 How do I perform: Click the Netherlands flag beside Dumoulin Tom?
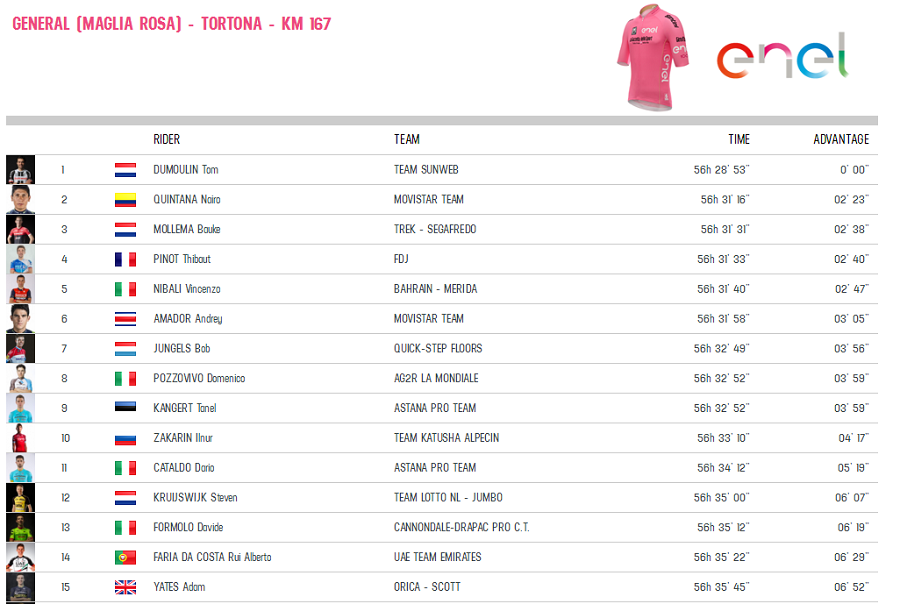coord(125,170)
